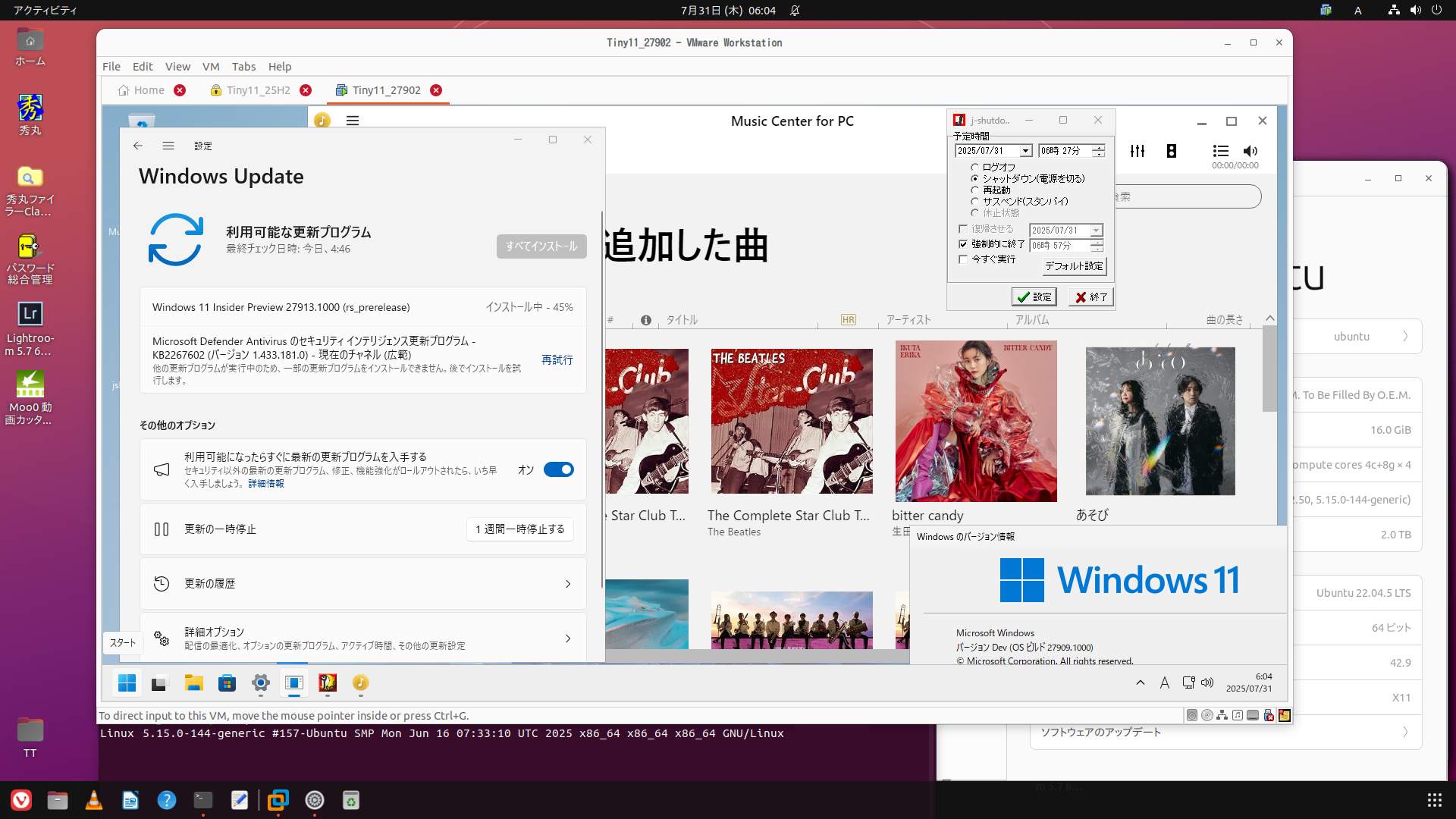Click the volume icon in Windows system tray
Viewport: 1456px width, 819px height.
1208,682
